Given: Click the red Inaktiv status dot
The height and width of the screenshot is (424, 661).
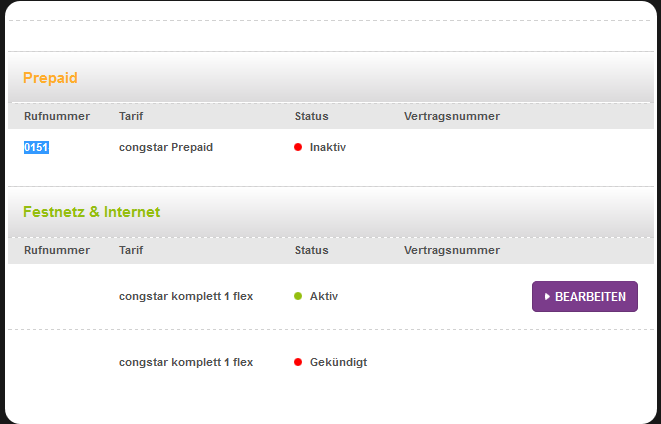Looking at the screenshot, I should tap(298, 147).
